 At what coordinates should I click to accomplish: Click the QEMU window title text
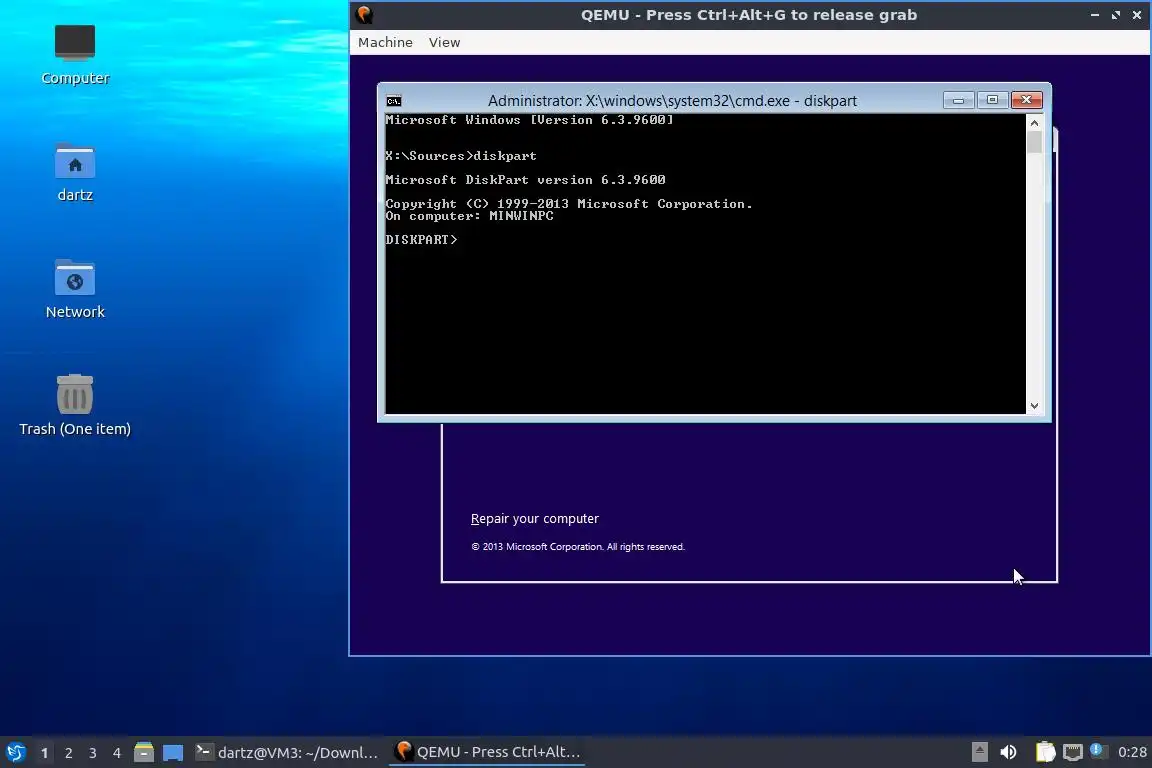[749, 15]
